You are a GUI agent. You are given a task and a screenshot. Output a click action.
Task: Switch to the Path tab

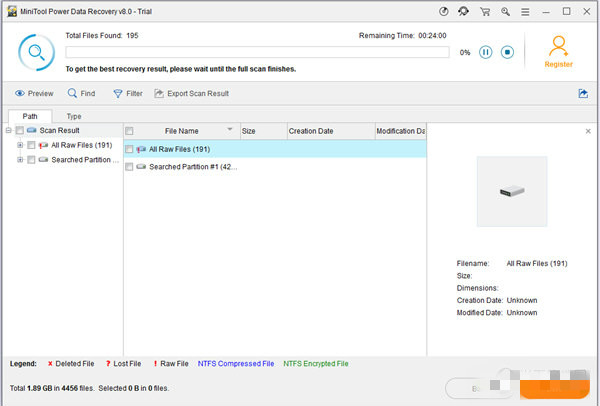(30, 116)
